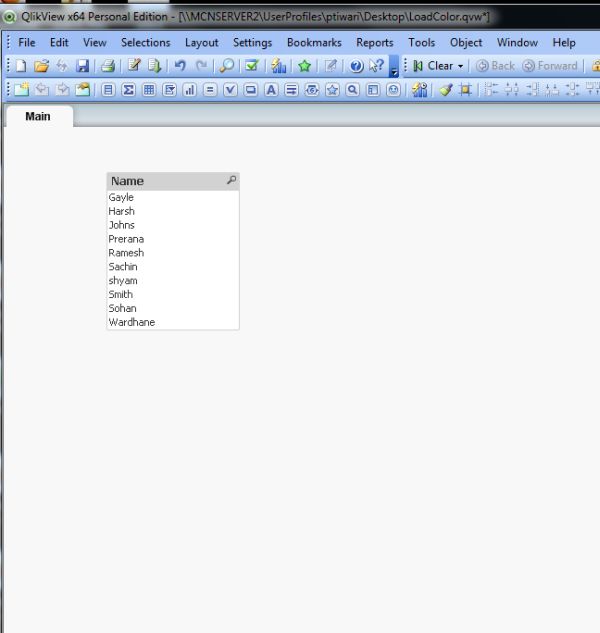Open the View menu
The image size is (600, 633).
pyautogui.click(x=95, y=42)
